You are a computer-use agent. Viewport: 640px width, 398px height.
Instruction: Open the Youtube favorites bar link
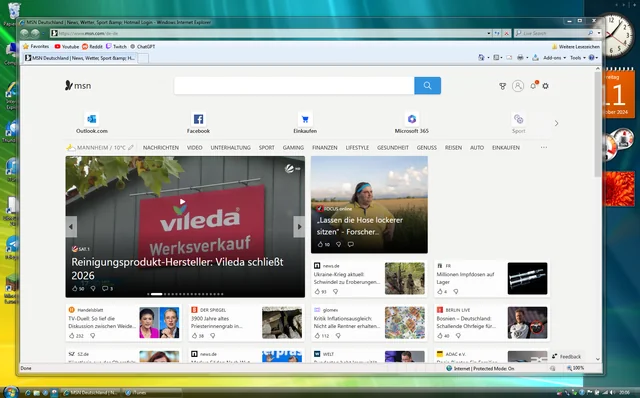click(x=67, y=47)
